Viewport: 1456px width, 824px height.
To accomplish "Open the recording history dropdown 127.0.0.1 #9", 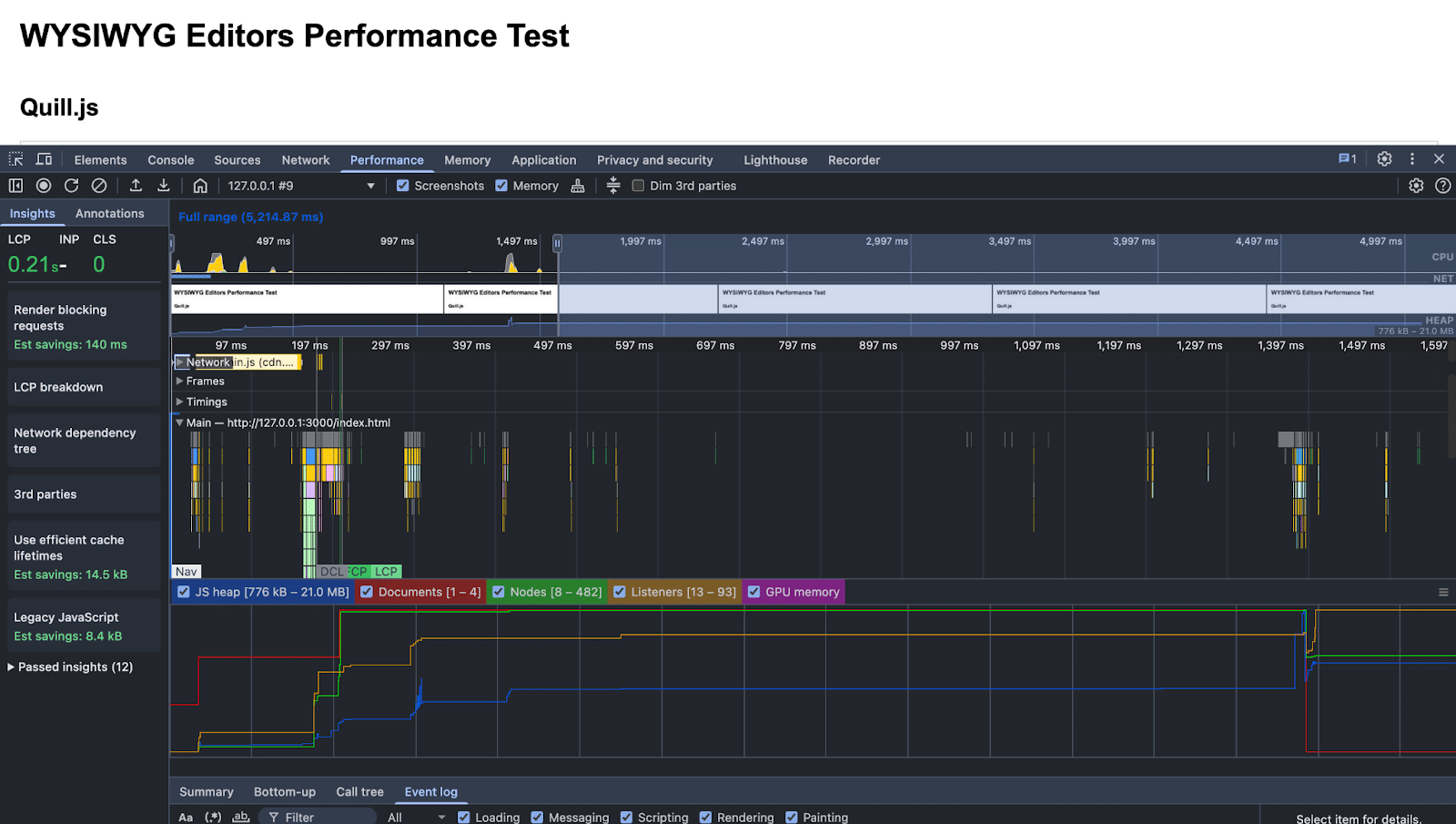I will [300, 186].
